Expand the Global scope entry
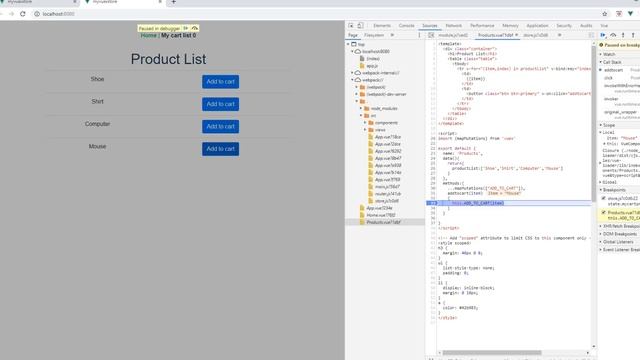 tap(609, 182)
